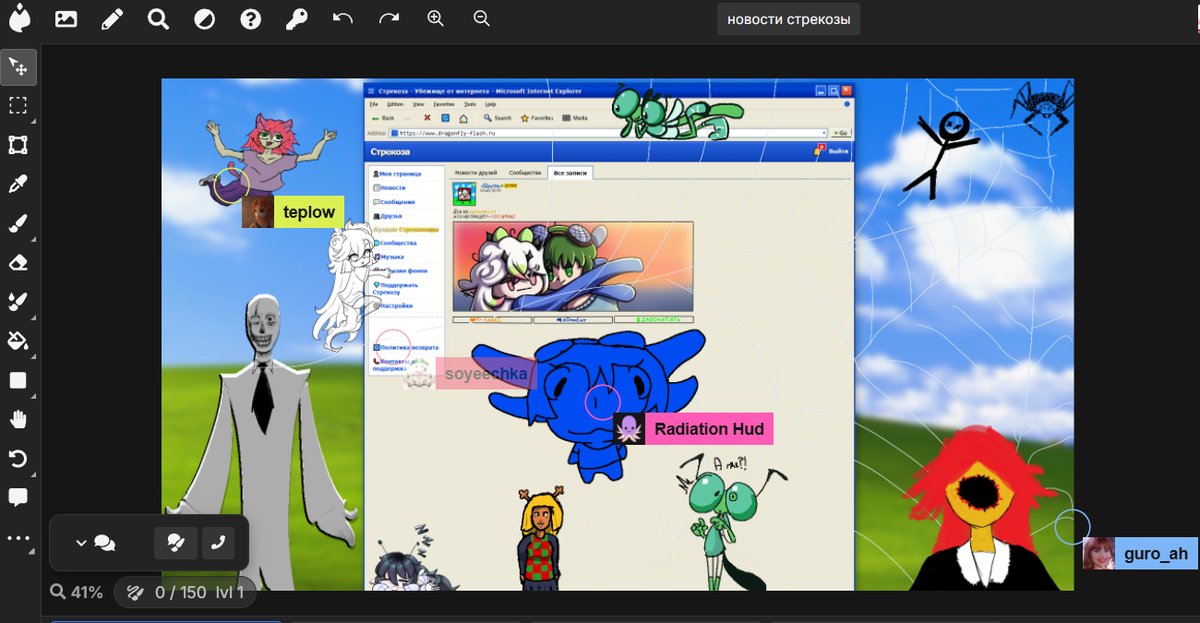Show more tools via three dots
The height and width of the screenshot is (623, 1200).
pyautogui.click(x=18, y=537)
